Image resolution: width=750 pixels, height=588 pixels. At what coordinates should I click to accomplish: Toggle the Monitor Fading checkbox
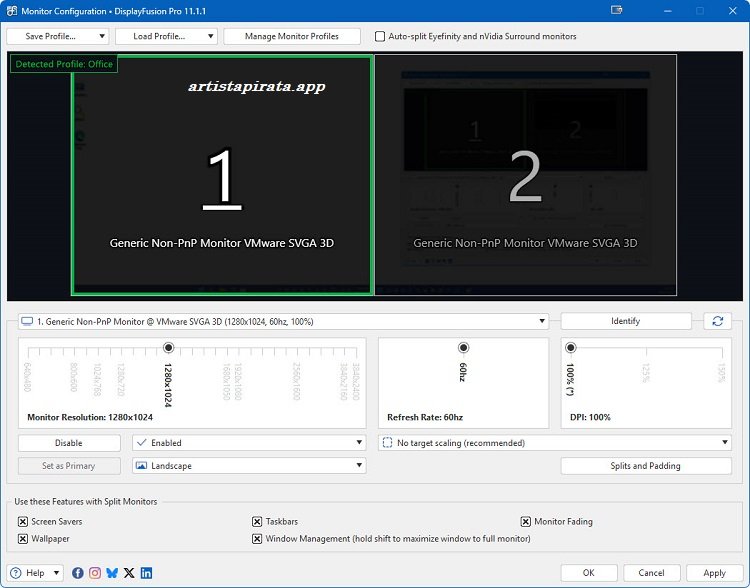pyautogui.click(x=525, y=521)
